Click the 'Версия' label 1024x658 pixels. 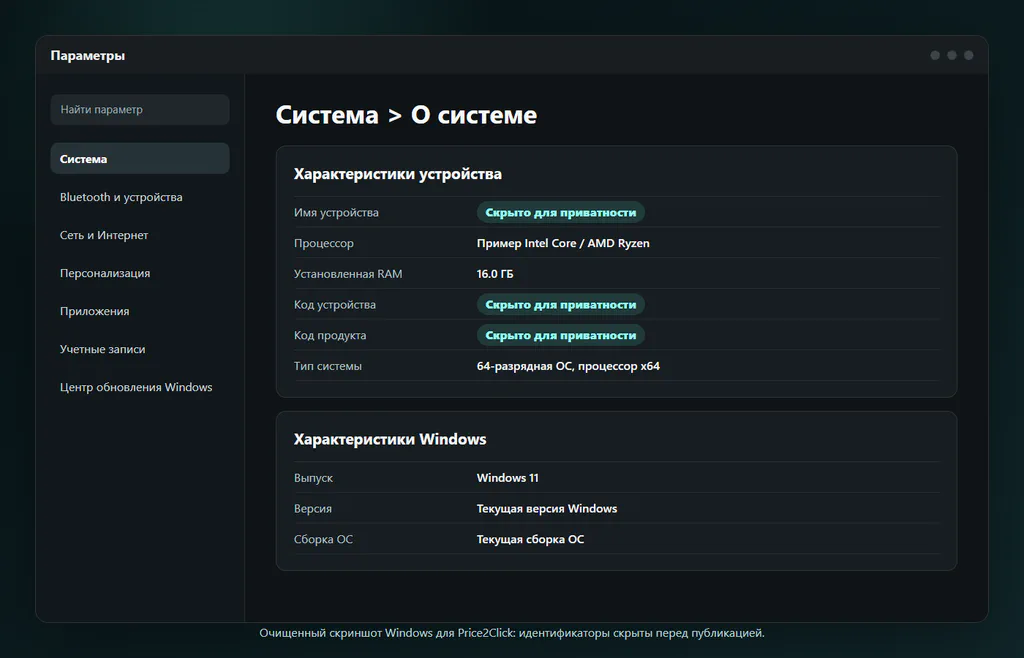coord(313,509)
